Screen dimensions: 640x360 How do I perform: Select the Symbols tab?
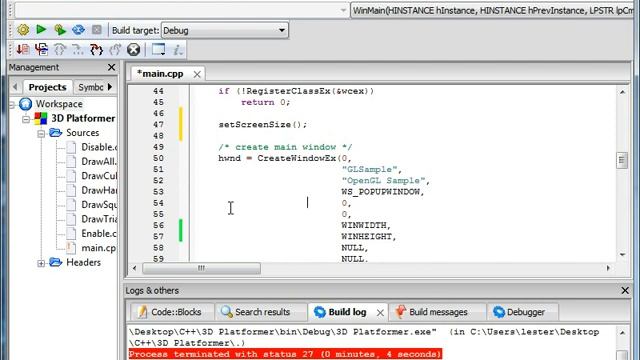[91, 87]
